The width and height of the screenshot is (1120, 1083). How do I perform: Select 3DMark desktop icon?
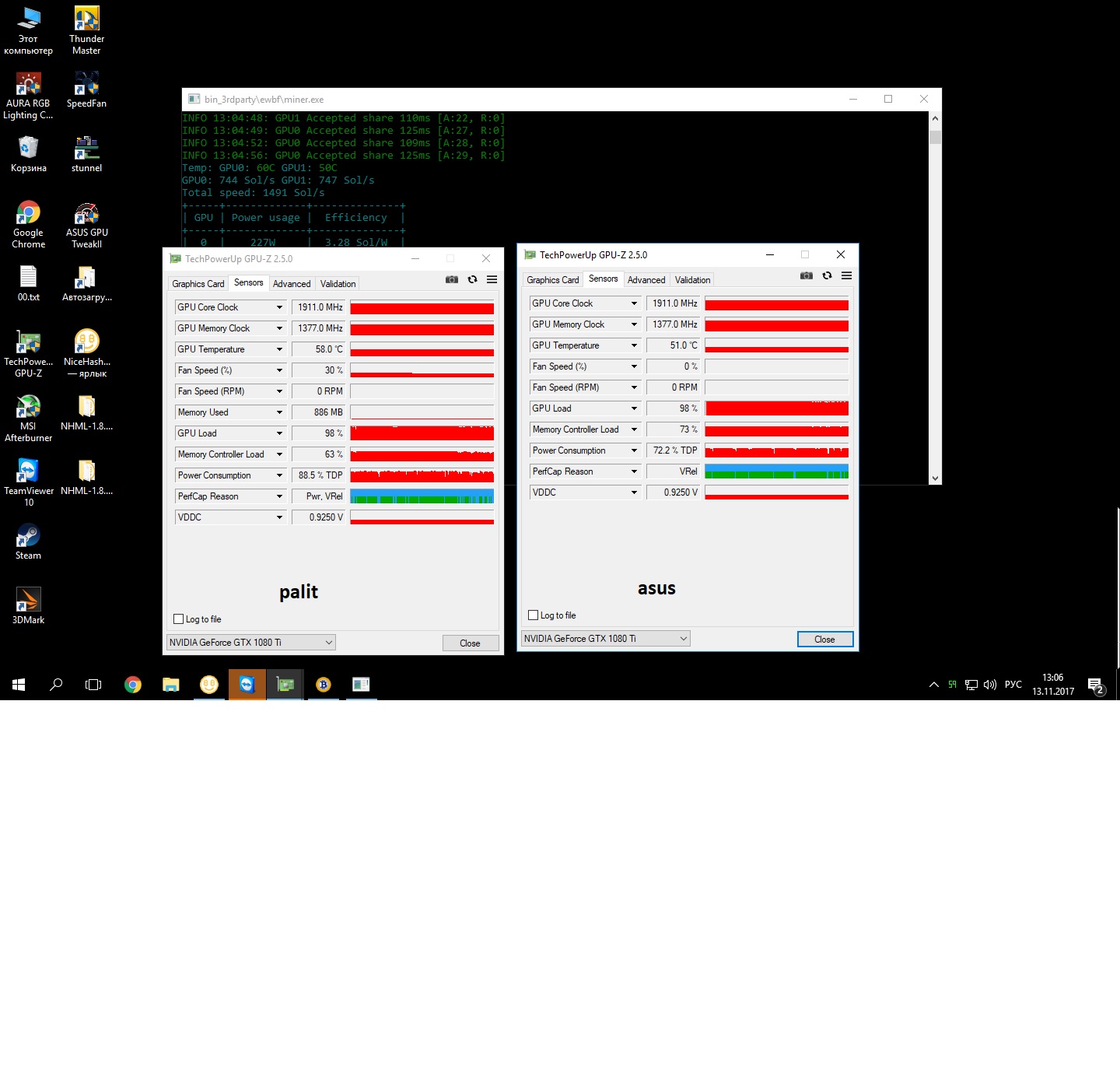28,606
